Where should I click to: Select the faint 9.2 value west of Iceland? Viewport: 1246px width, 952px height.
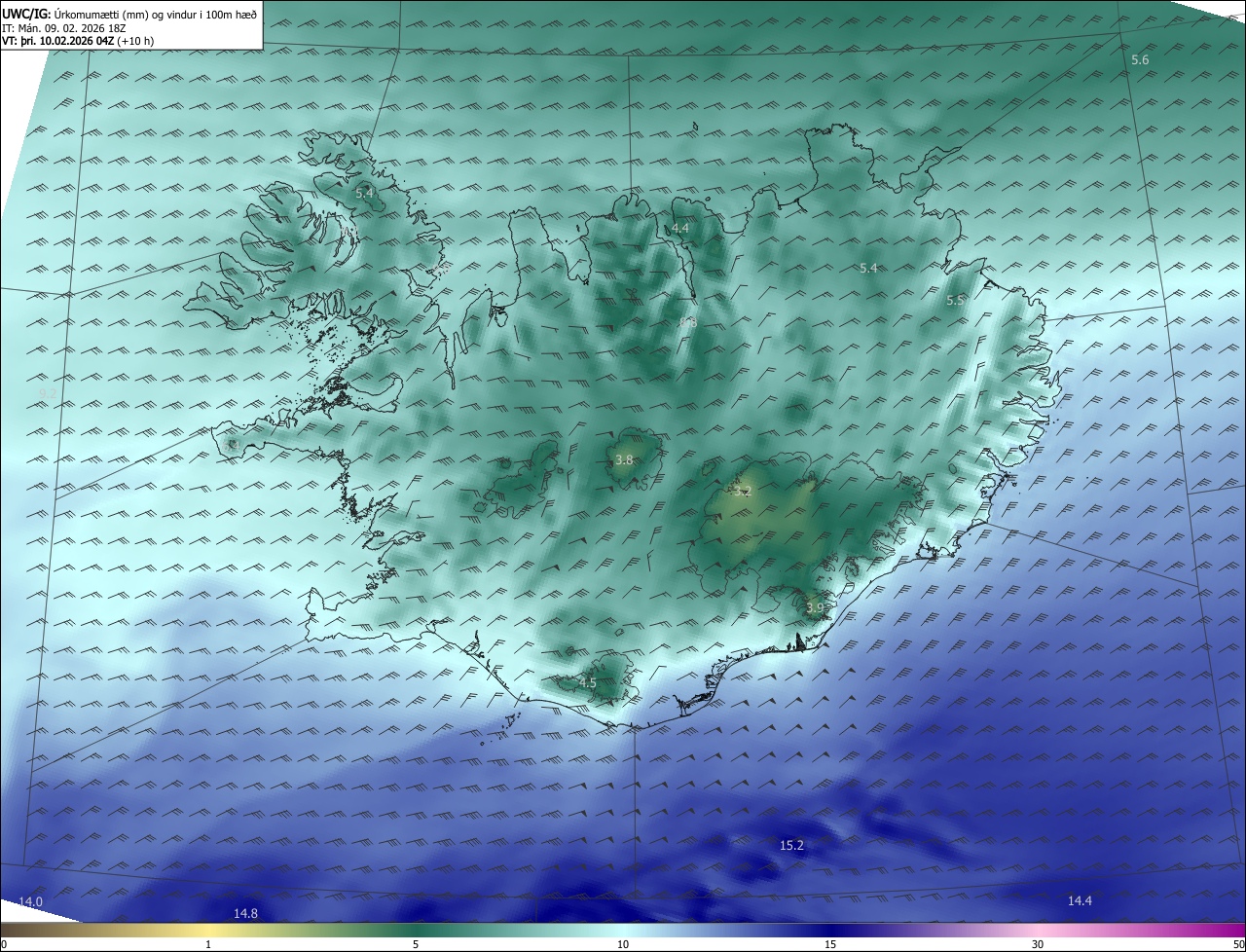pos(48,393)
